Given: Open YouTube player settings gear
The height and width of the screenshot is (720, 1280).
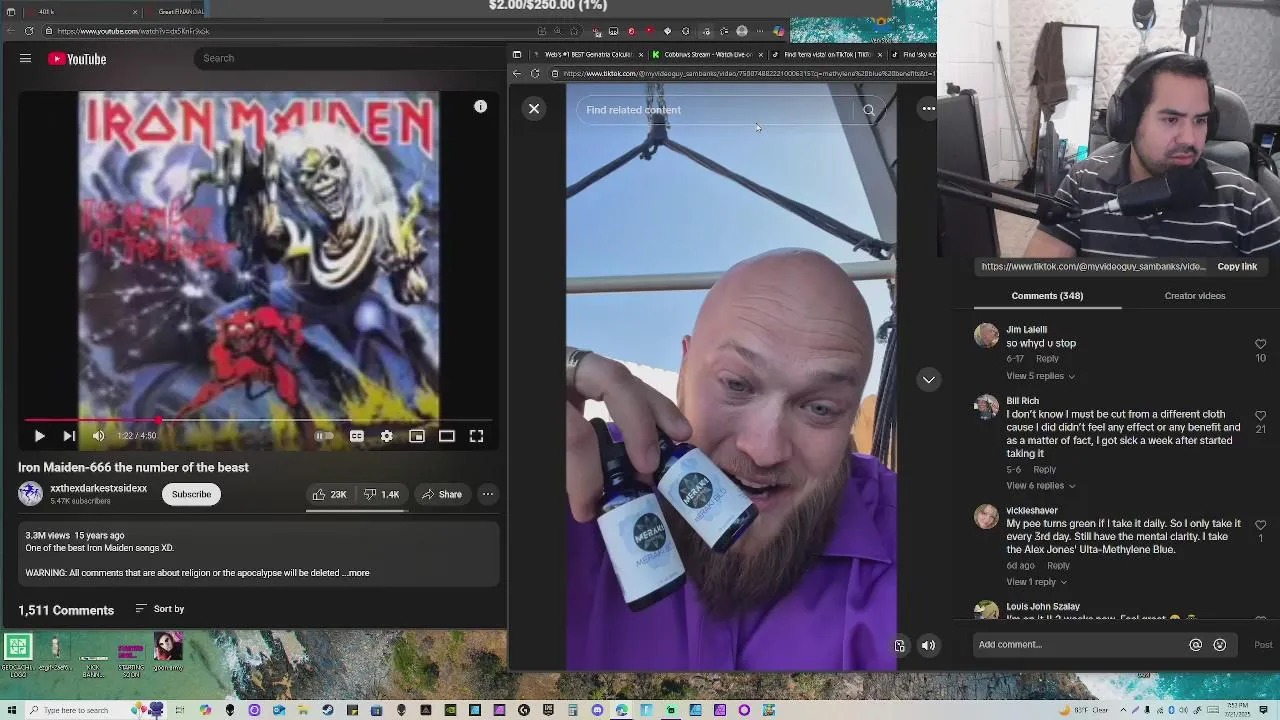Looking at the screenshot, I should click(387, 436).
